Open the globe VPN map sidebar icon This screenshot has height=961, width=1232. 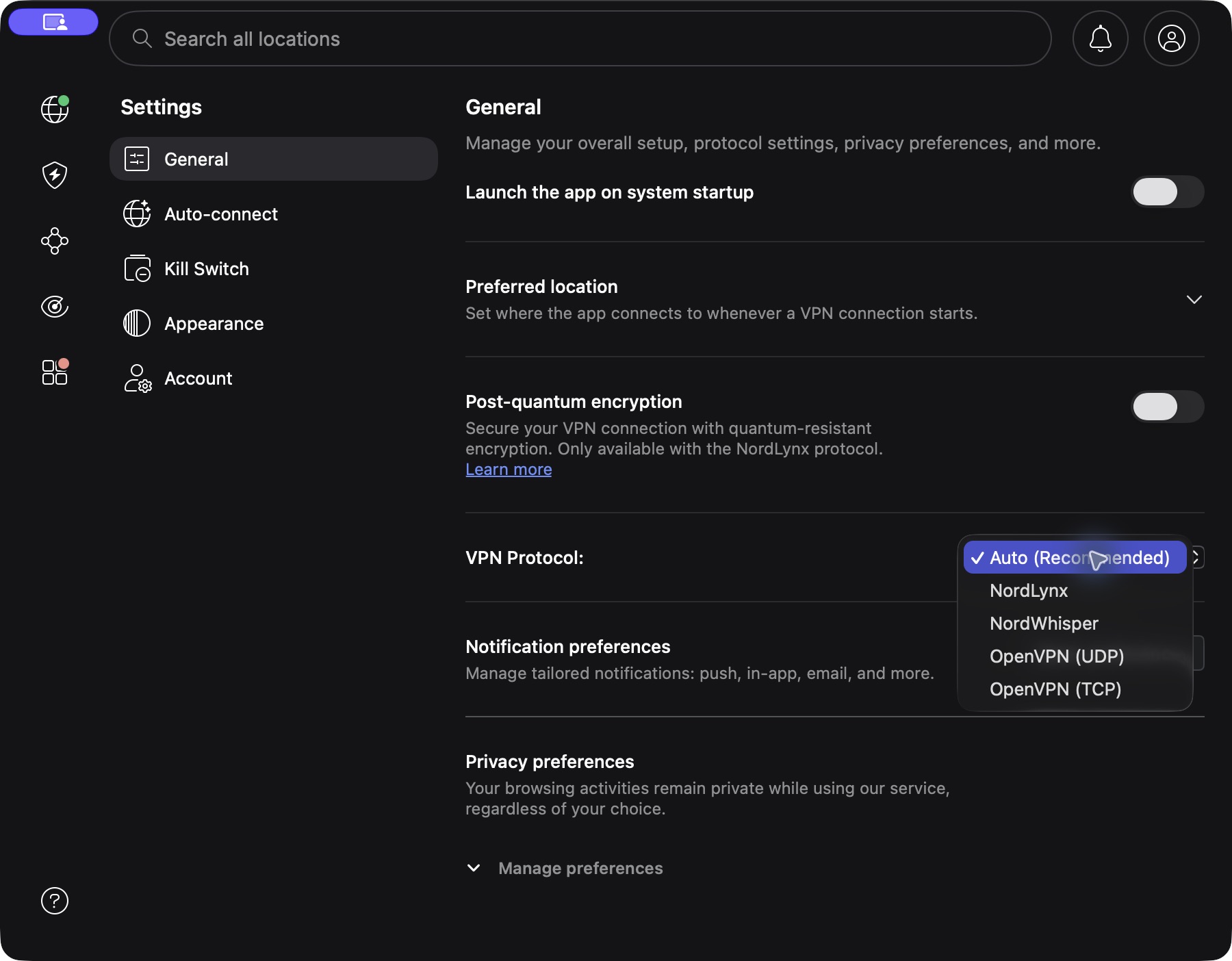[x=55, y=109]
